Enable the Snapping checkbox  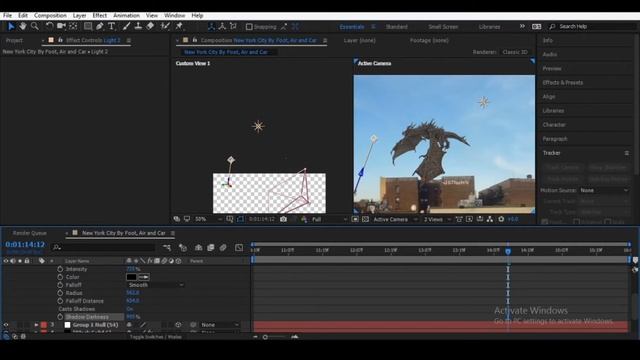(x=249, y=27)
